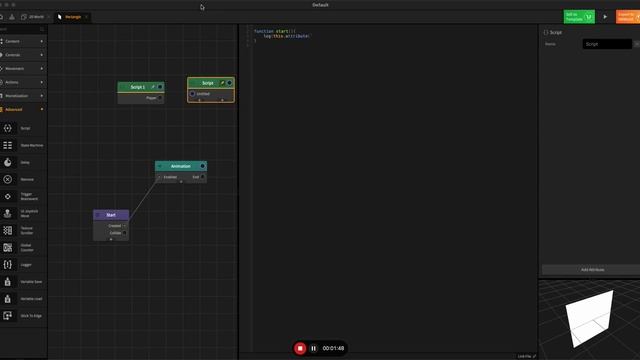This screenshot has width=640, height=360.
Task: Click the orange Export button
Action: click(x=628, y=17)
